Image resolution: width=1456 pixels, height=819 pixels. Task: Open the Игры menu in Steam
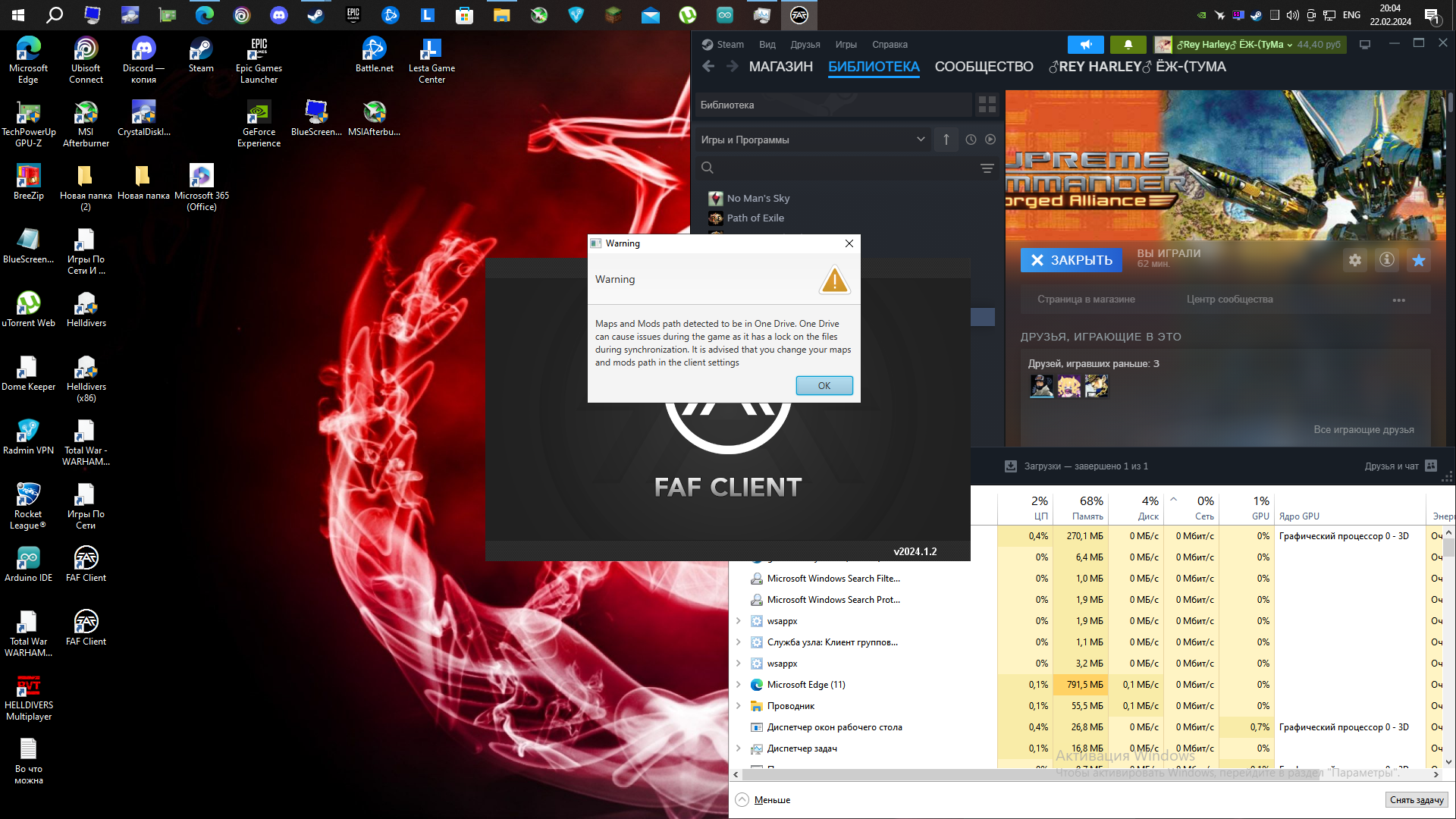[846, 45]
